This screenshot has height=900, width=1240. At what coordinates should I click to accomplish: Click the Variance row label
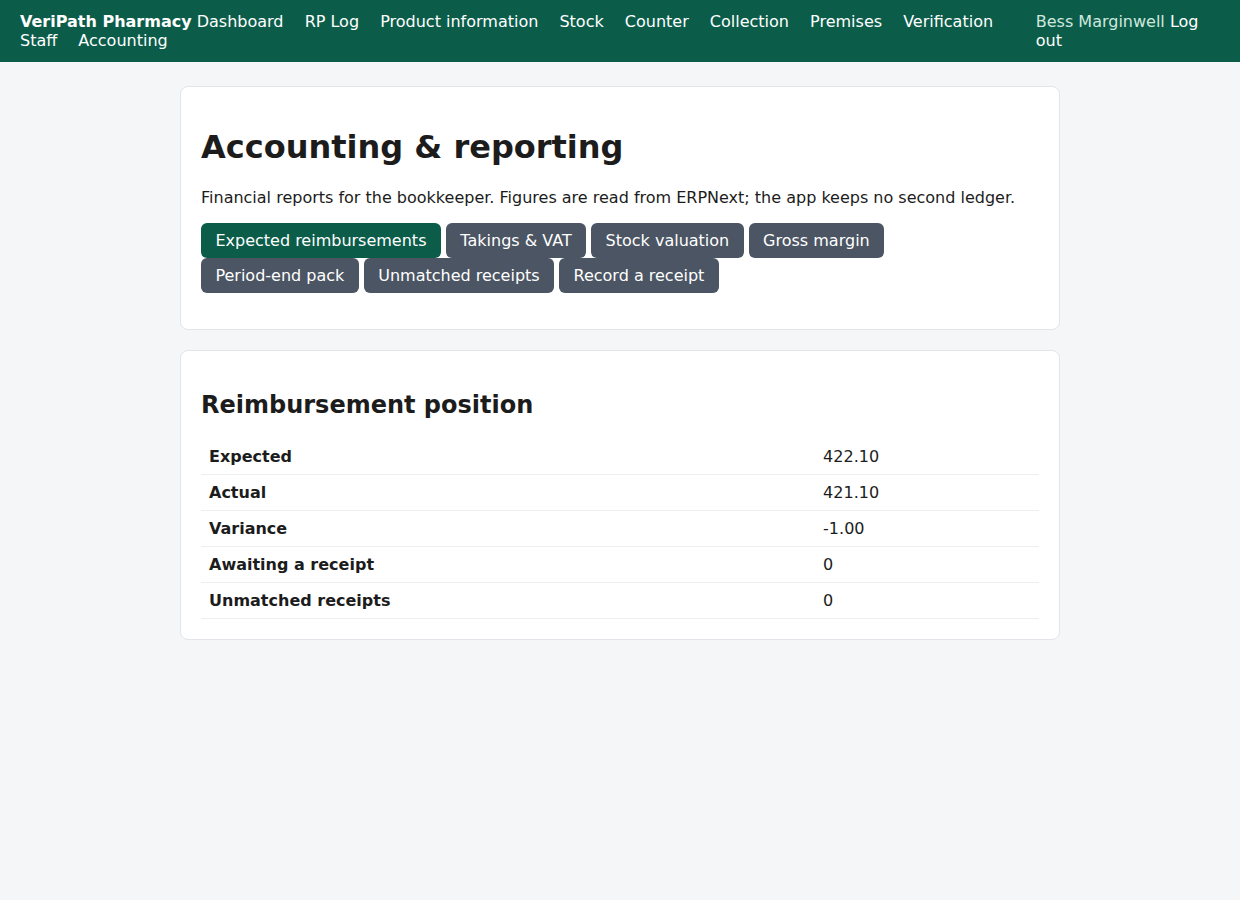[x=248, y=528]
